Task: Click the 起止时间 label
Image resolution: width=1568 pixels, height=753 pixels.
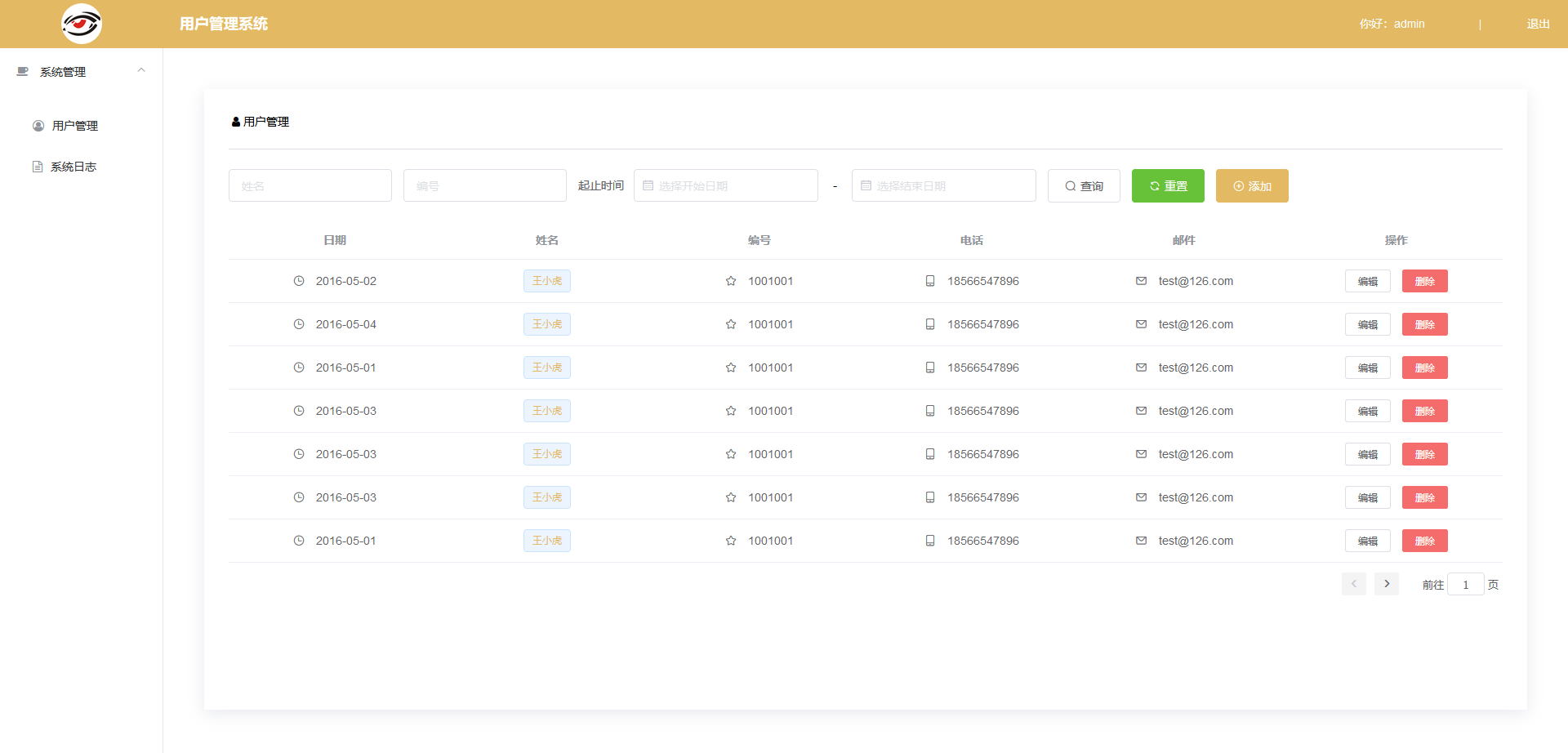Action: click(601, 185)
